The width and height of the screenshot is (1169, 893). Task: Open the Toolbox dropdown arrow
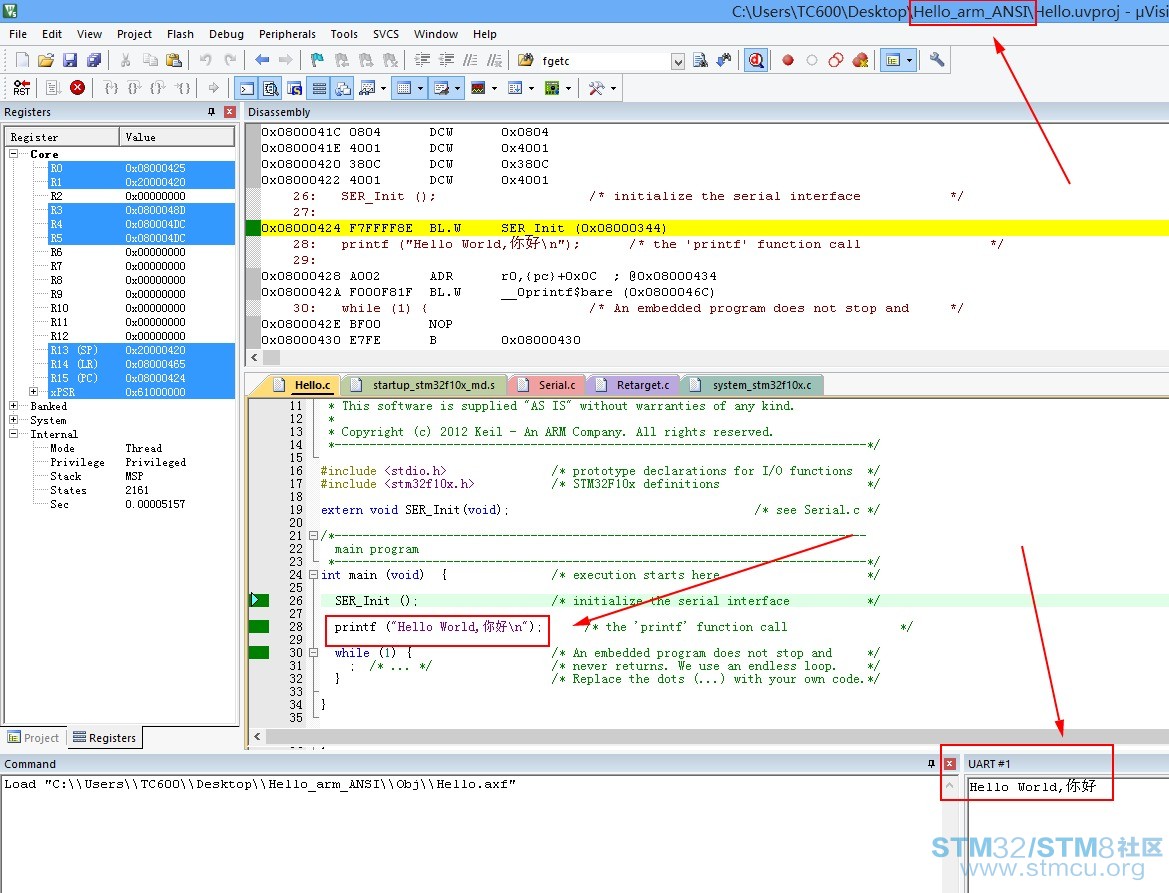click(x=613, y=88)
